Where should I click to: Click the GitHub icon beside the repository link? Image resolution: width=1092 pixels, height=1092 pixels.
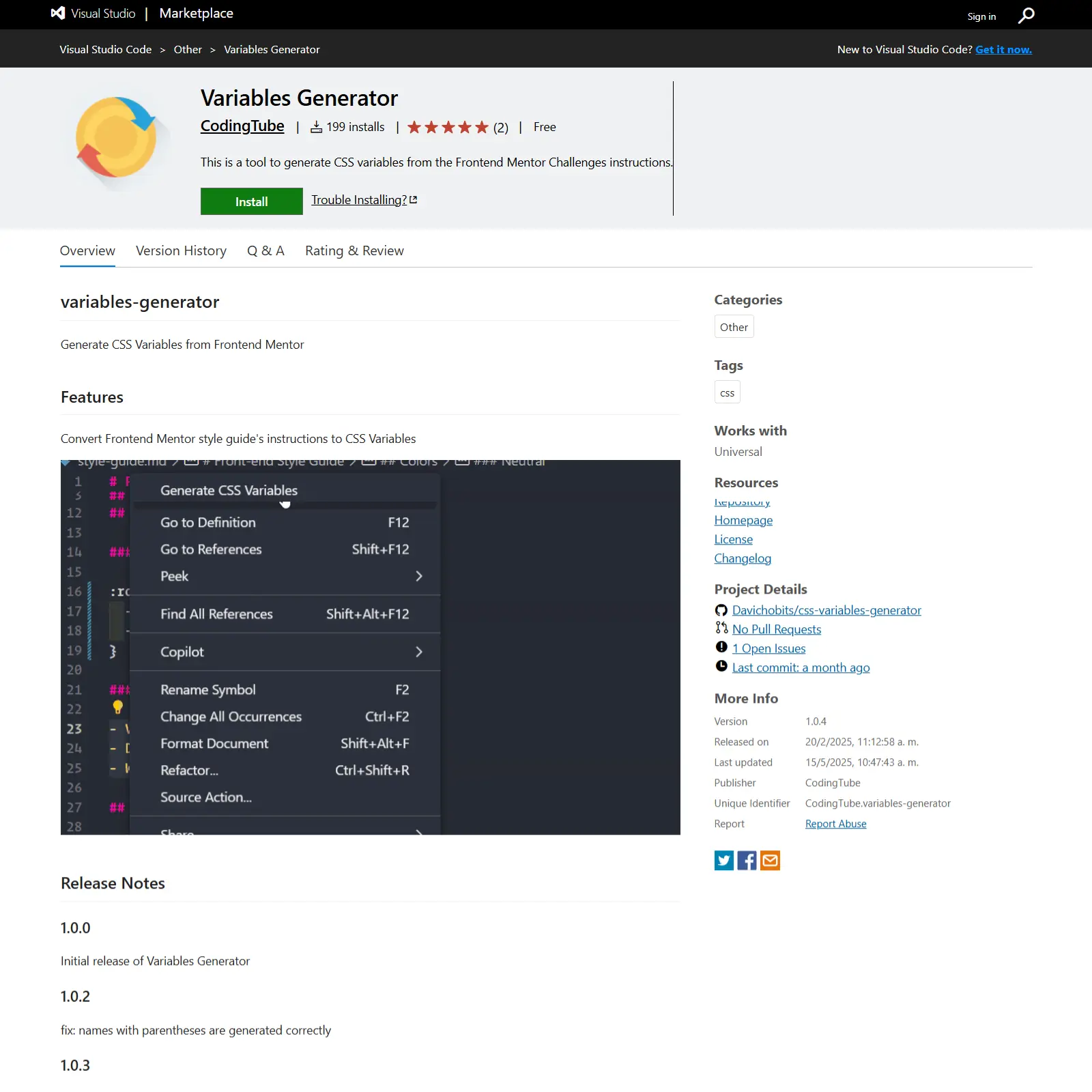[721, 610]
